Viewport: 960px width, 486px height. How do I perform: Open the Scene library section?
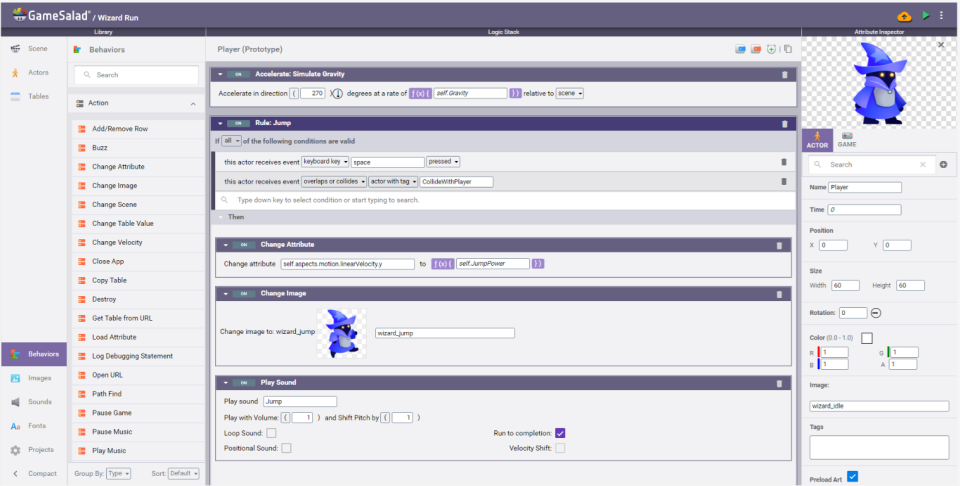(34, 48)
